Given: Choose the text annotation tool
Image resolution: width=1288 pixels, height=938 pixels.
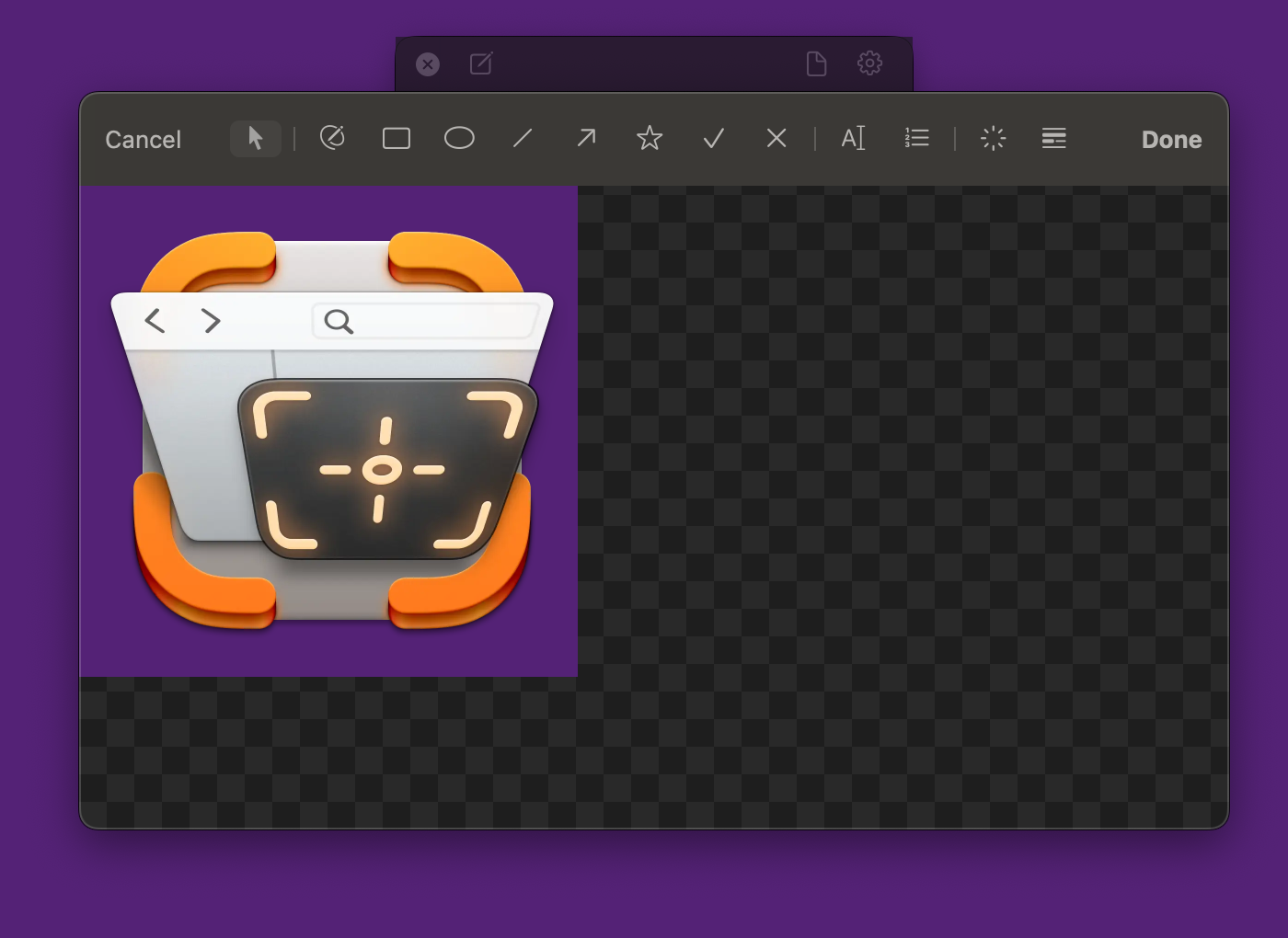Looking at the screenshot, I should coord(853,138).
